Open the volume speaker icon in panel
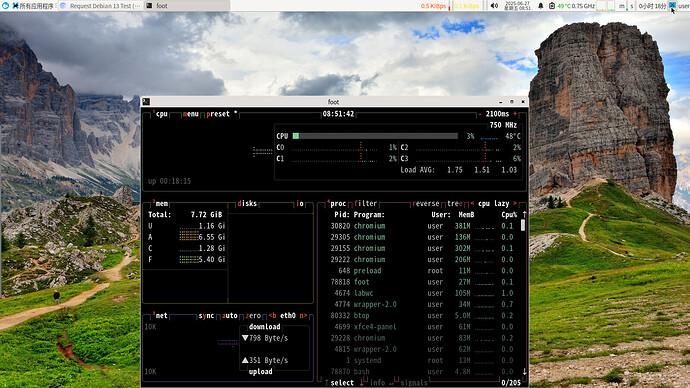This screenshot has width=690, height=388. [495, 6]
